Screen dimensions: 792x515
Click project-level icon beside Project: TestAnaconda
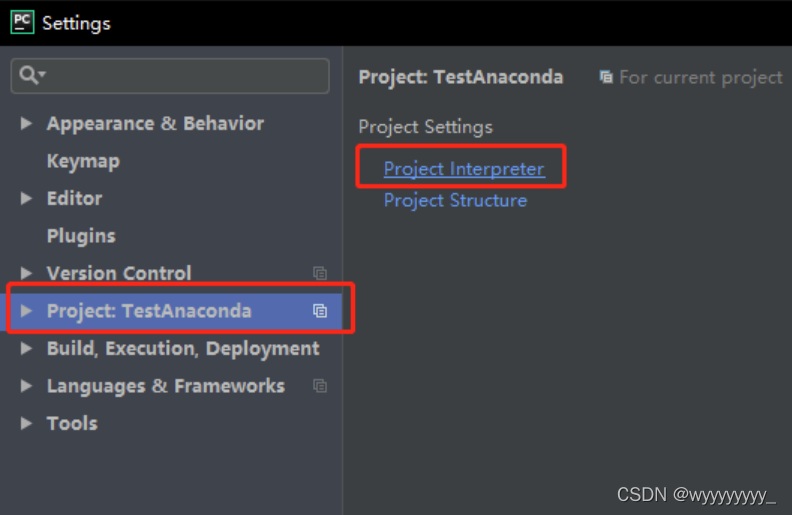[x=320, y=311]
